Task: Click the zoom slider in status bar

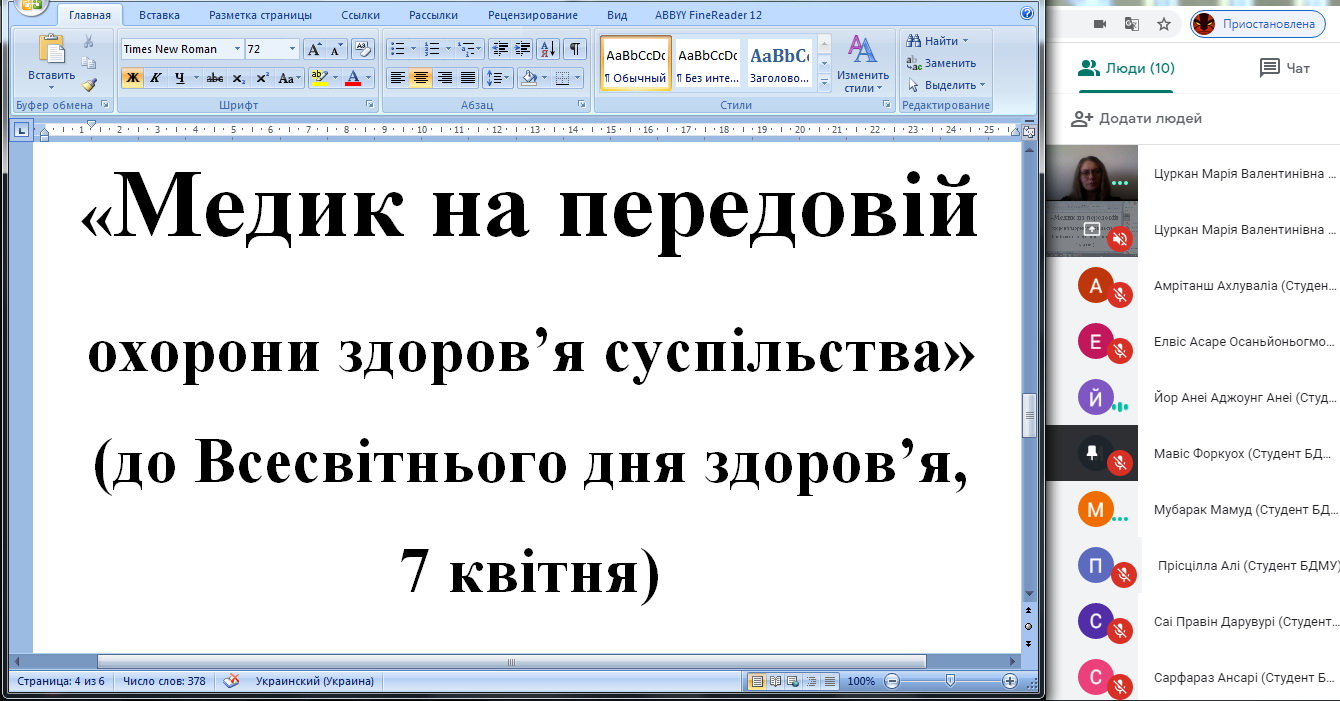Action: 950,681
